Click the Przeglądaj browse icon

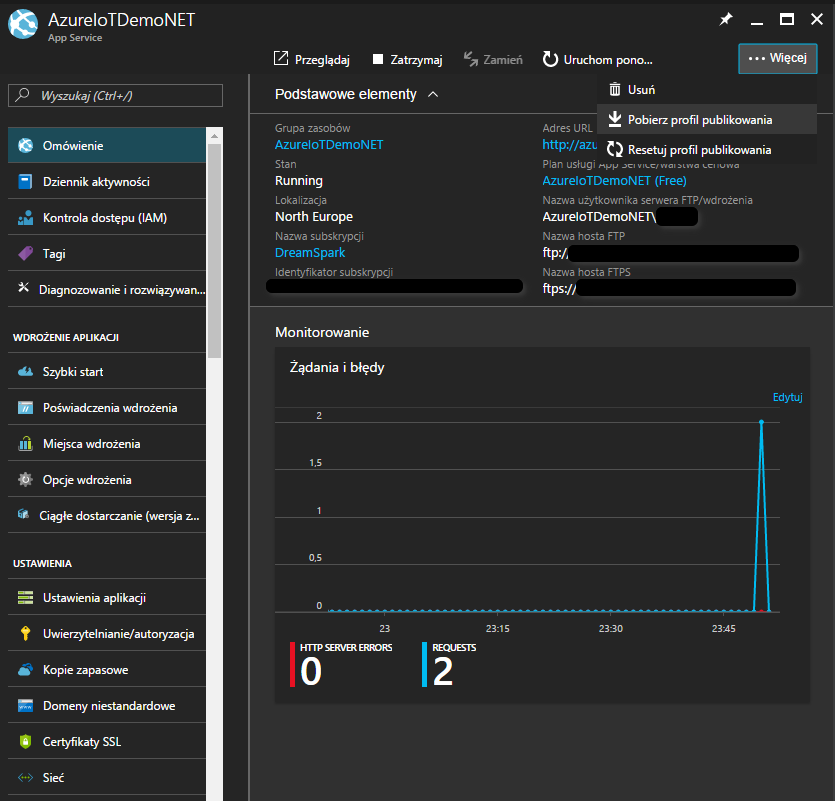click(281, 59)
